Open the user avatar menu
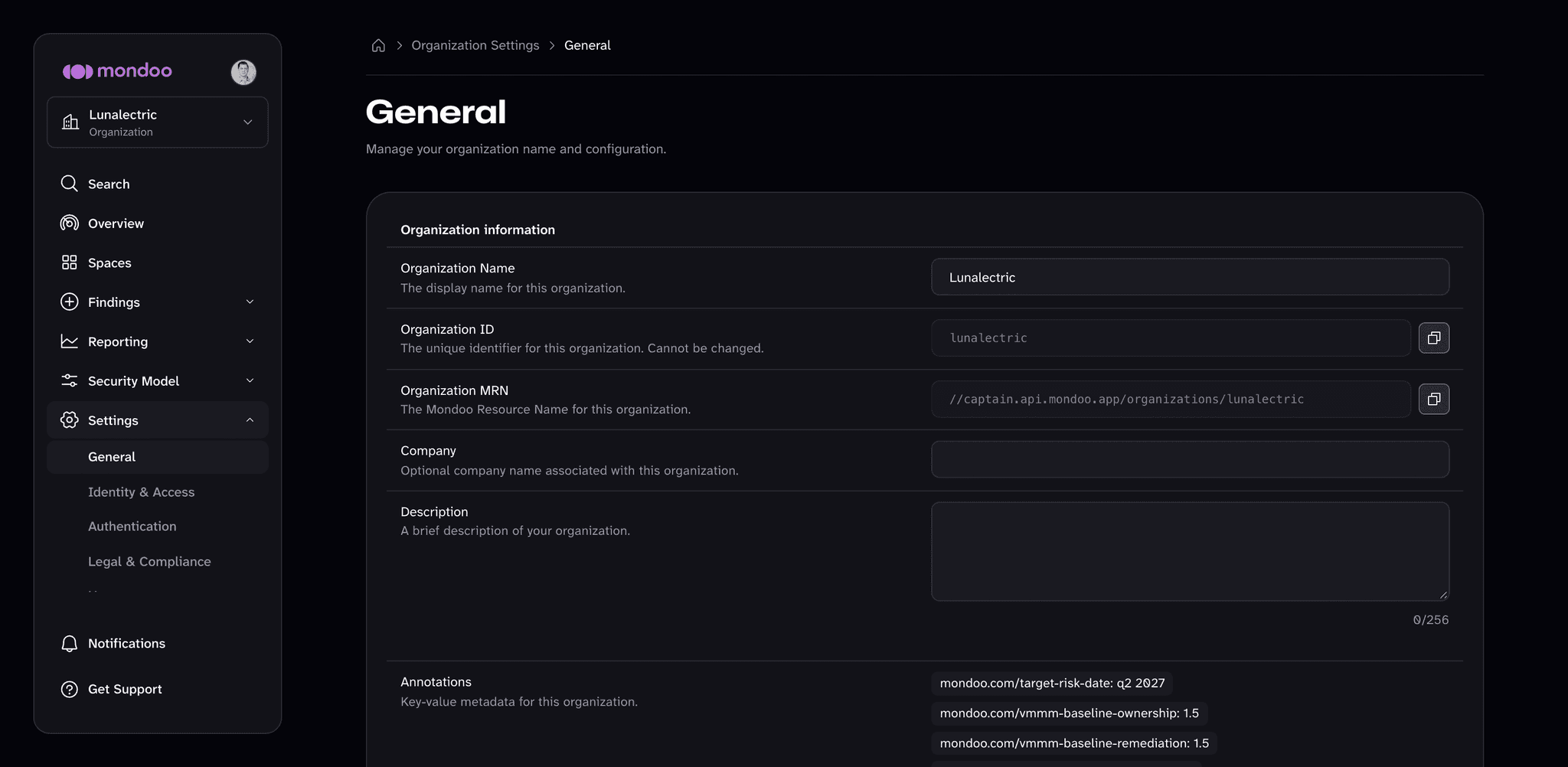The height and width of the screenshot is (767, 1568). [x=243, y=72]
